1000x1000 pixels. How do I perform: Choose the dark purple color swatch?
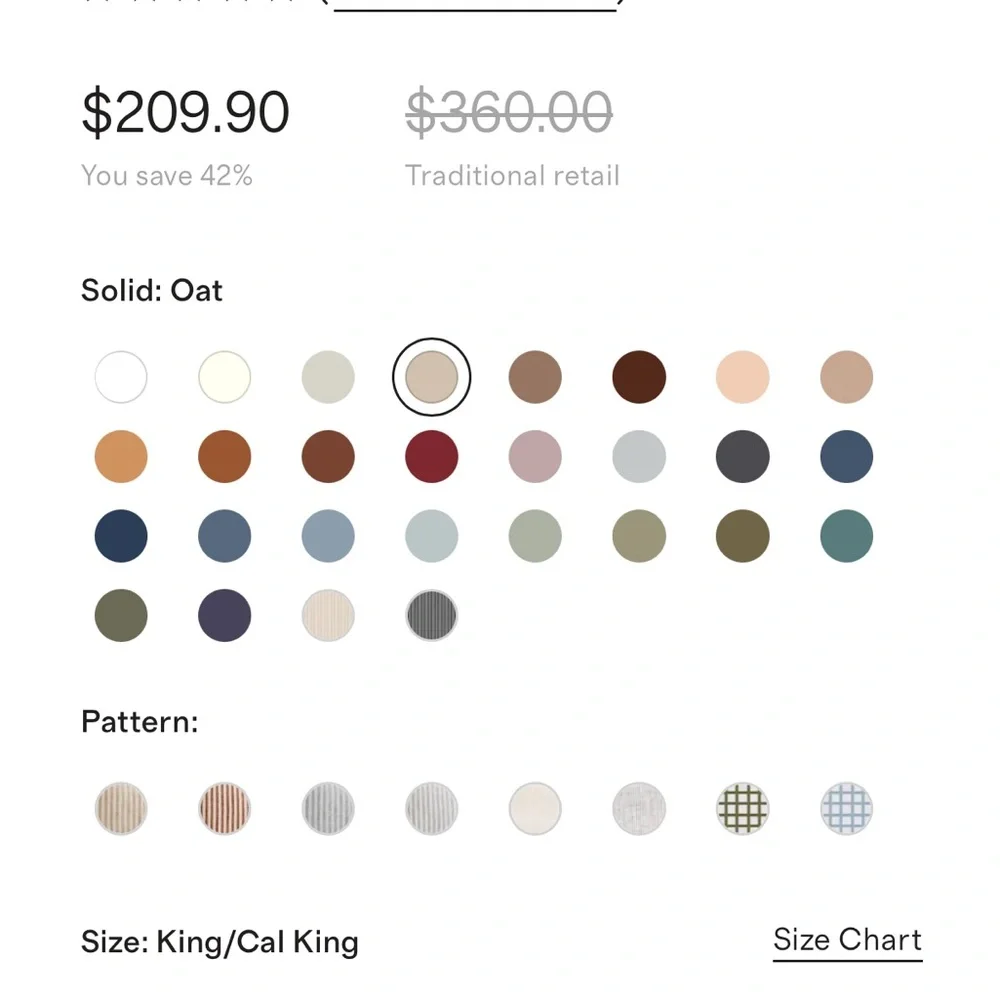tap(224, 615)
